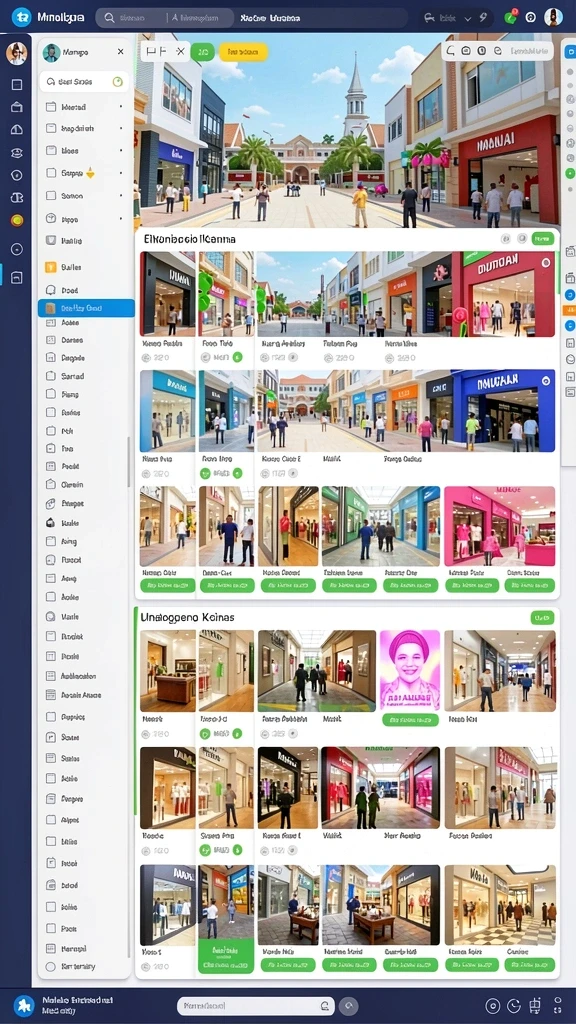This screenshot has height=1024, width=576.
Task: Click the icon inside the bottom bar input
Action: click(325, 1006)
